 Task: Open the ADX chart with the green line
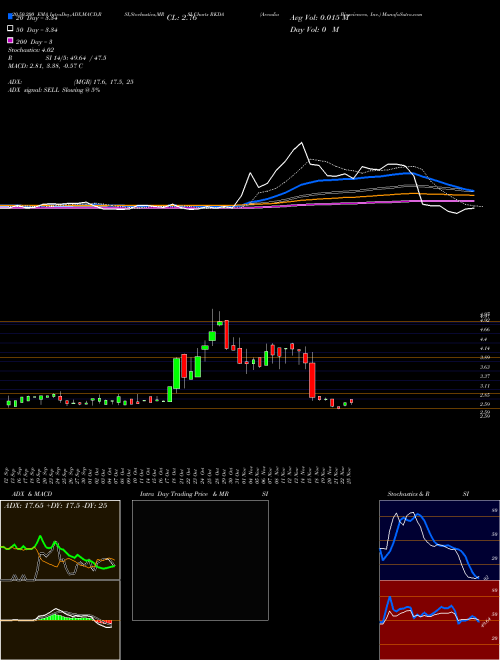[60, 540]
